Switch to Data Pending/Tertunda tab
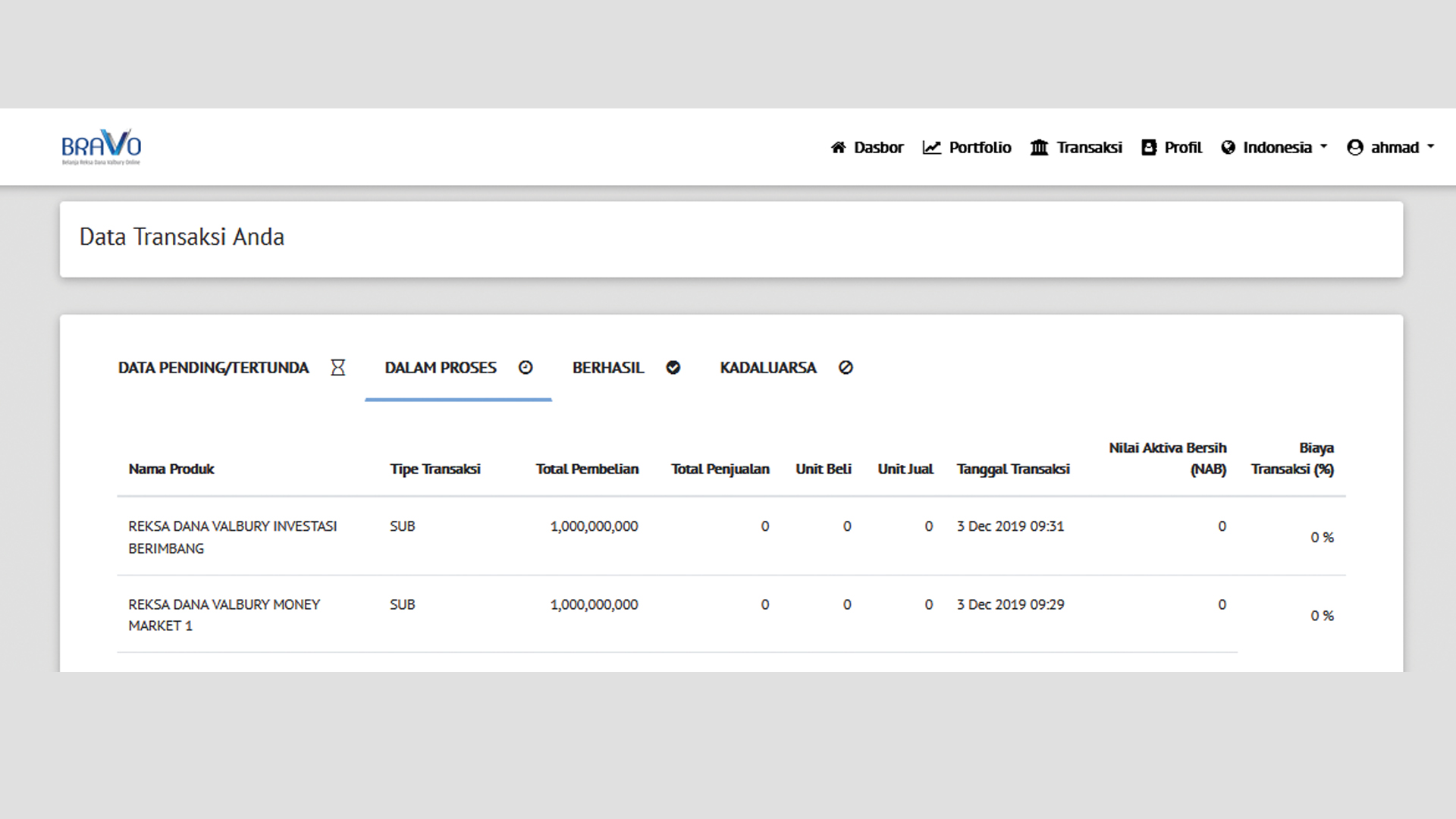Image resolution: width=1456 pixels, height=819 pixels. [x=213, y=368]
